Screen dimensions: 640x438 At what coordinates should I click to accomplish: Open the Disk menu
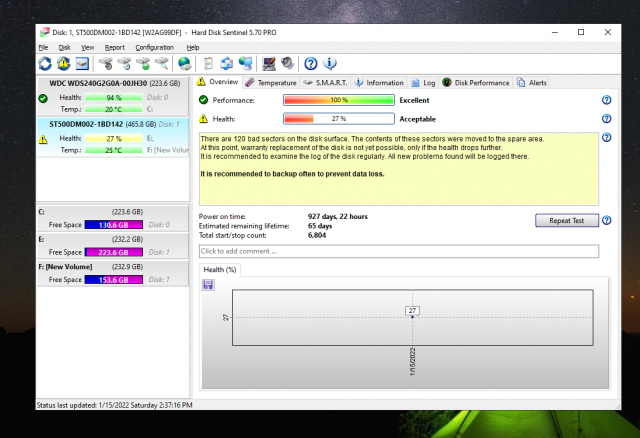[64, 47]
